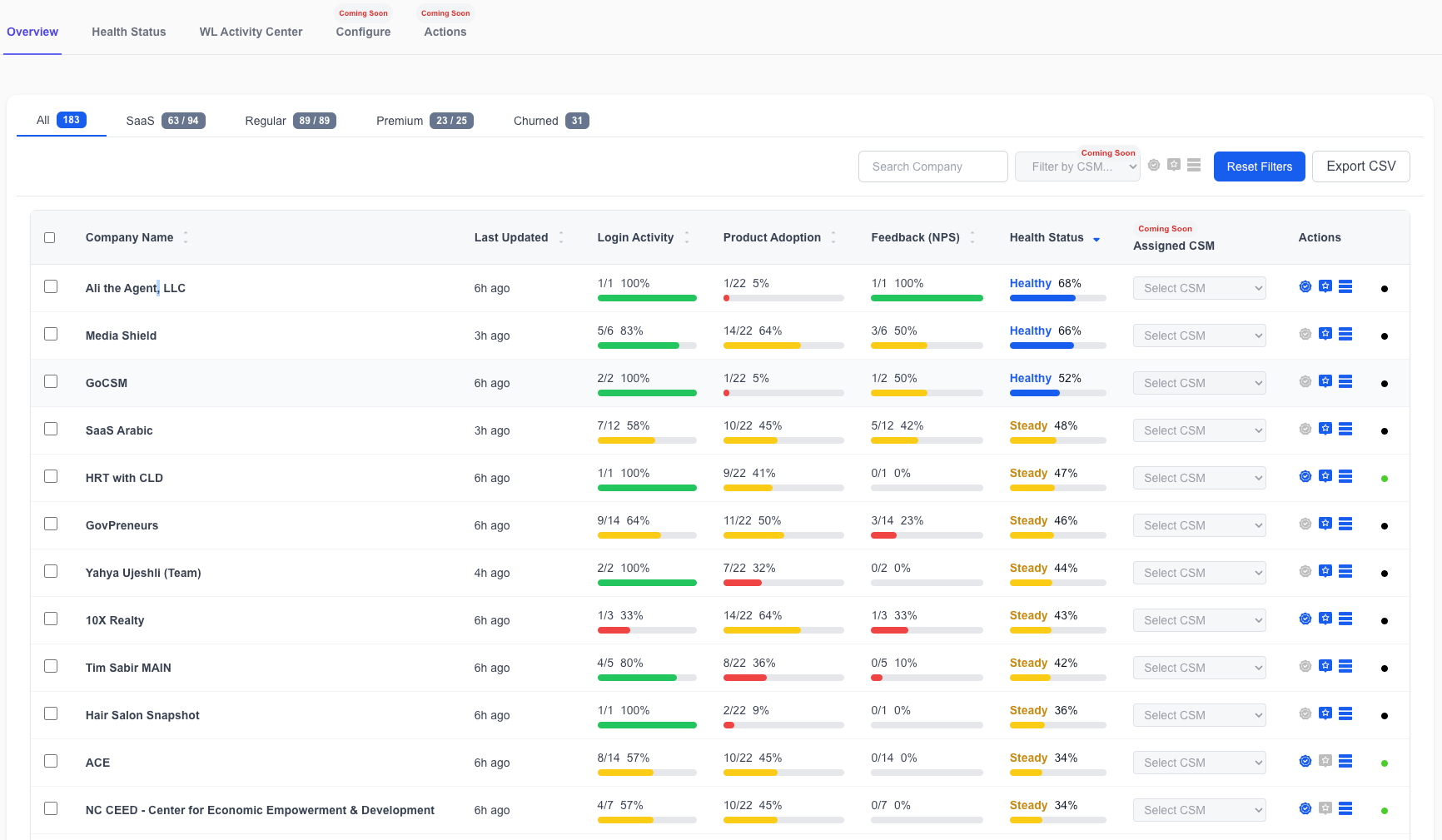This screenshot has height=840, width=1442.
Task: Click the Reset Filters button
Action: [x=1259, y=167]
